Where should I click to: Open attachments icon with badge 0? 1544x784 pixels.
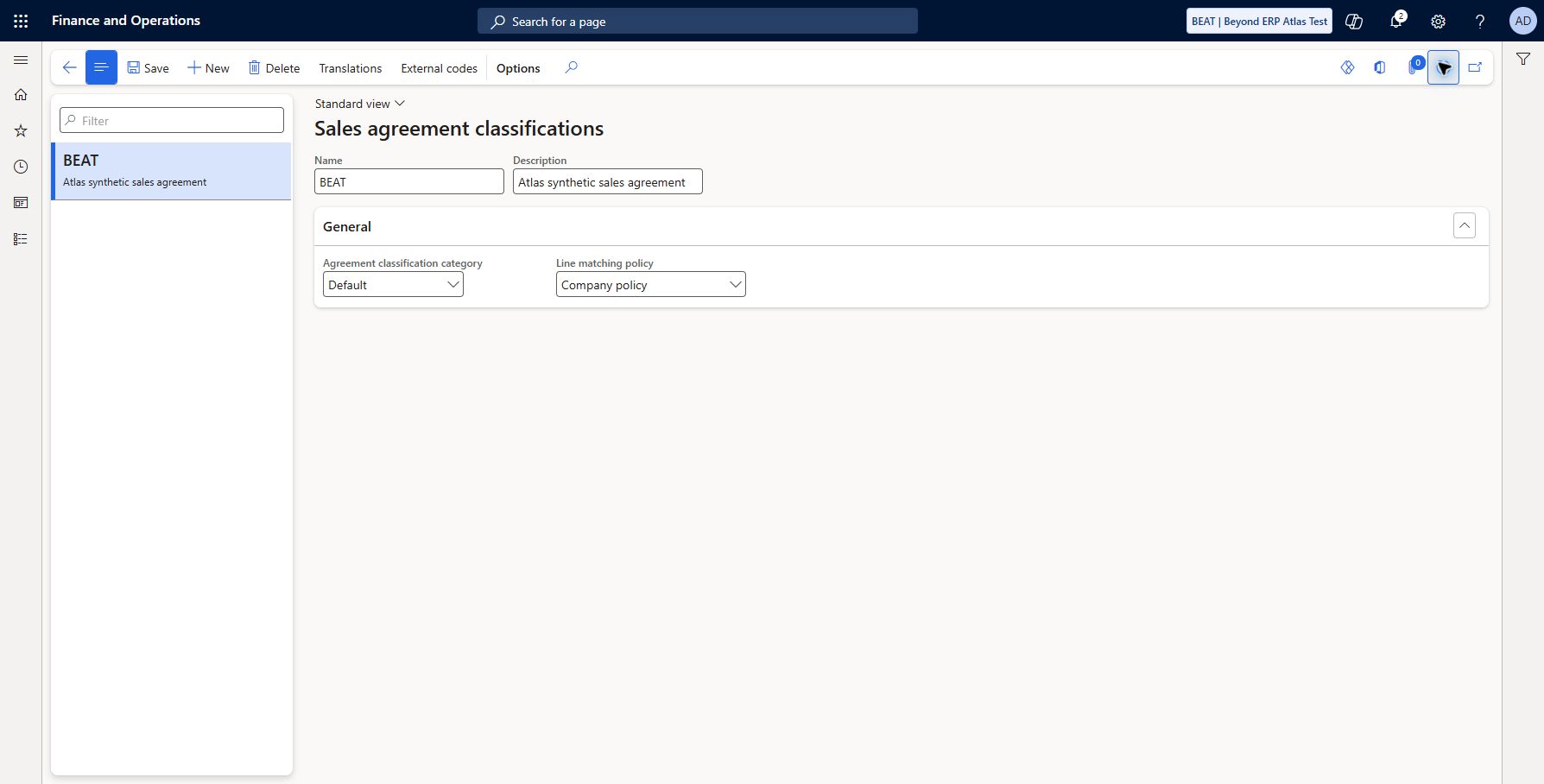[1414, 67]
